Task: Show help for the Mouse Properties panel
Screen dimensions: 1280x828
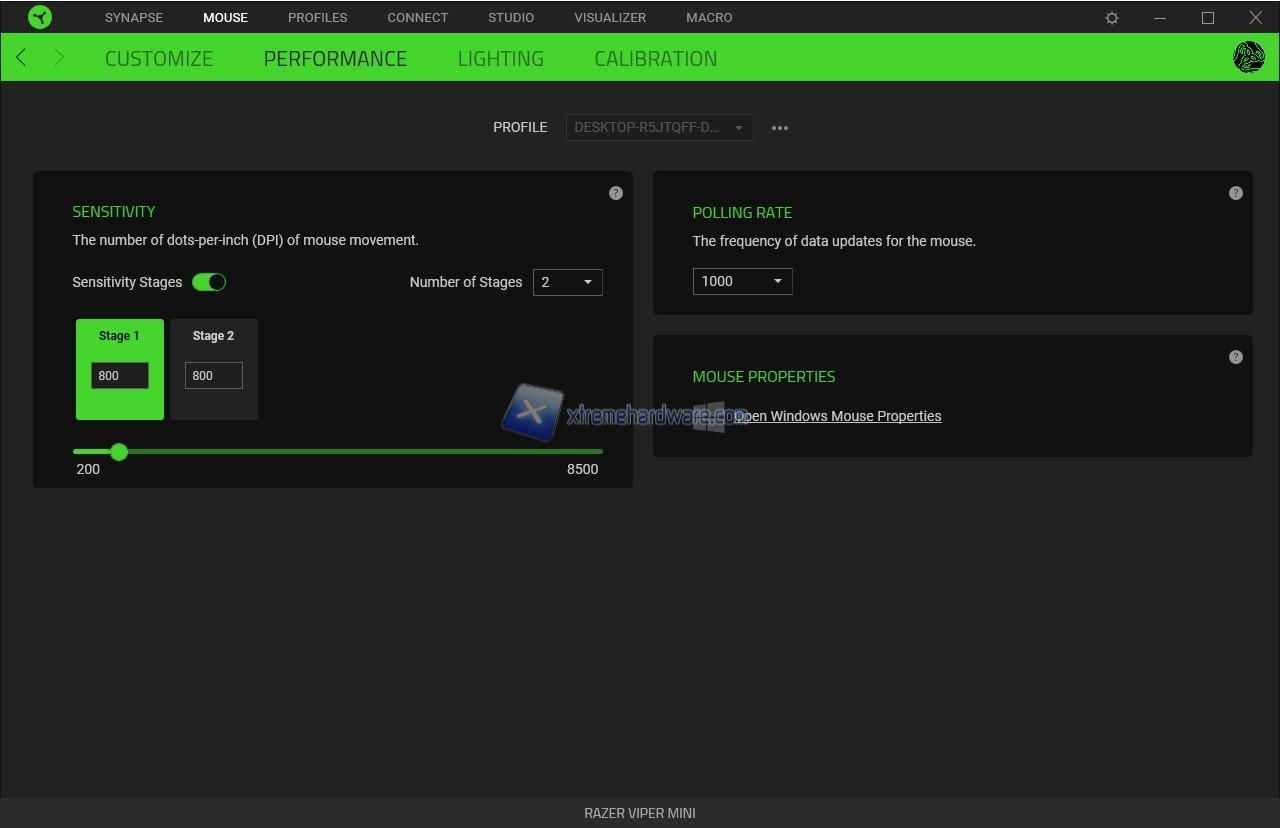Action: (x=1236, y=357)
